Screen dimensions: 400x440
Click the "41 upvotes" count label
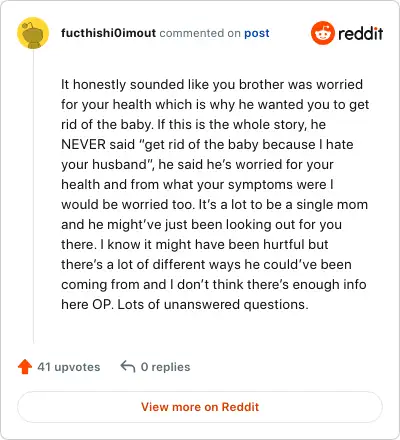coord(69,367)
